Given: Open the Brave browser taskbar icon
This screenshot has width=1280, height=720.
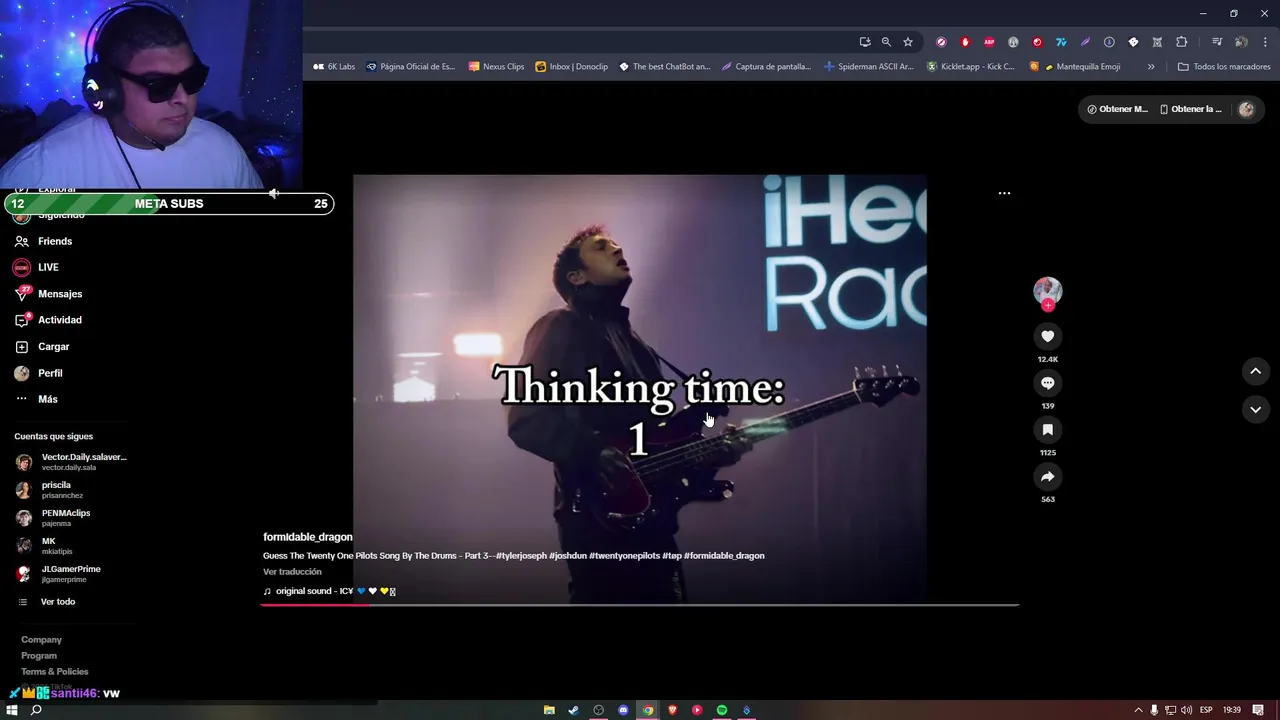Looking at the screenshot, I should tap(673, 710).
